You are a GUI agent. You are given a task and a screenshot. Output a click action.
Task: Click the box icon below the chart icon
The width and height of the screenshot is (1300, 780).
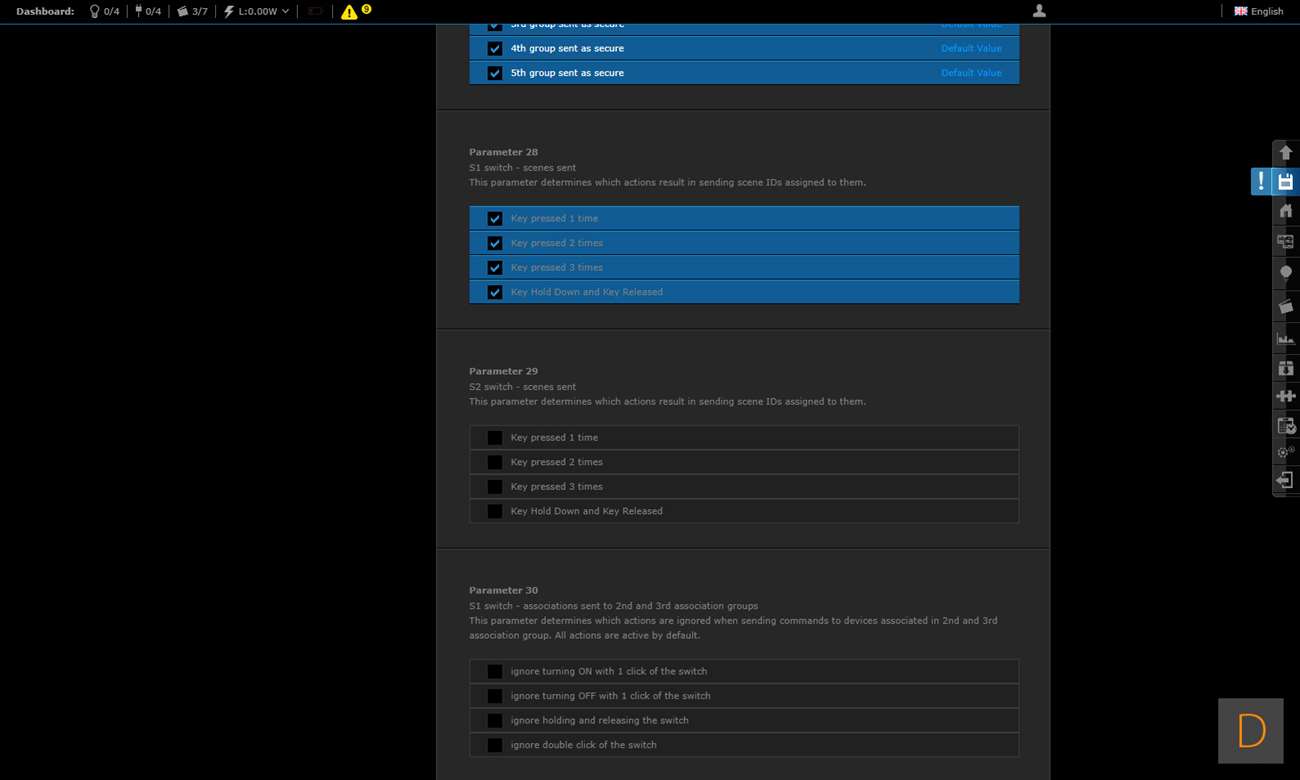pyautogui.click(x=1286, y=368)
